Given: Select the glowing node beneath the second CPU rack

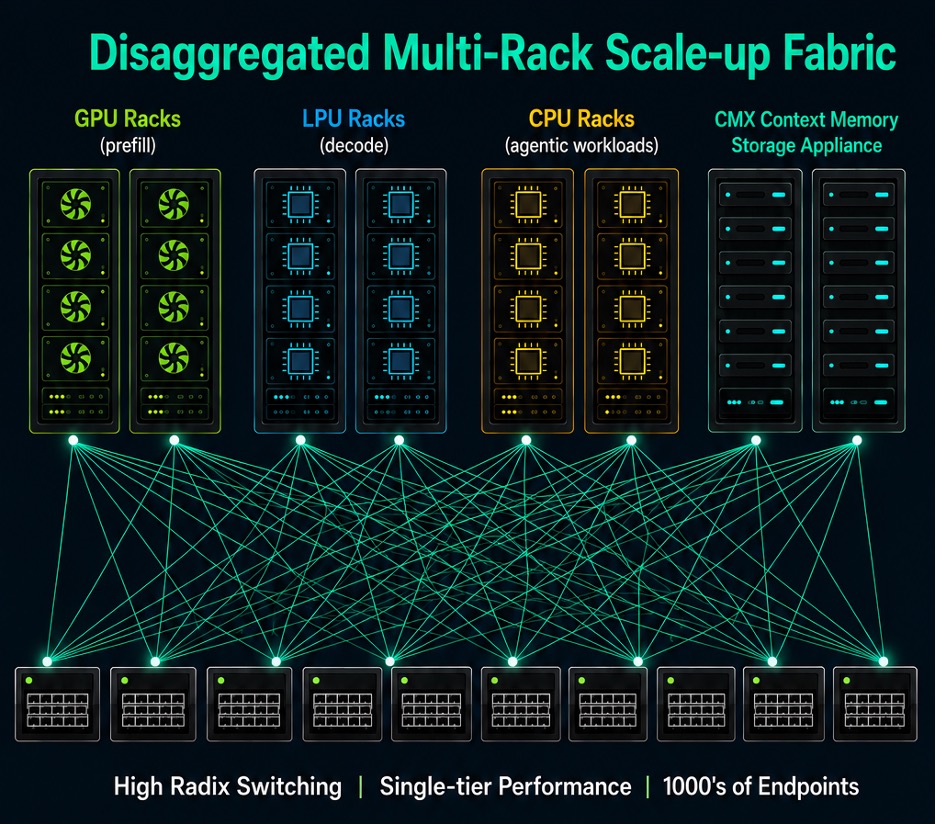Looking at the screenshot, I should [631, 440].
